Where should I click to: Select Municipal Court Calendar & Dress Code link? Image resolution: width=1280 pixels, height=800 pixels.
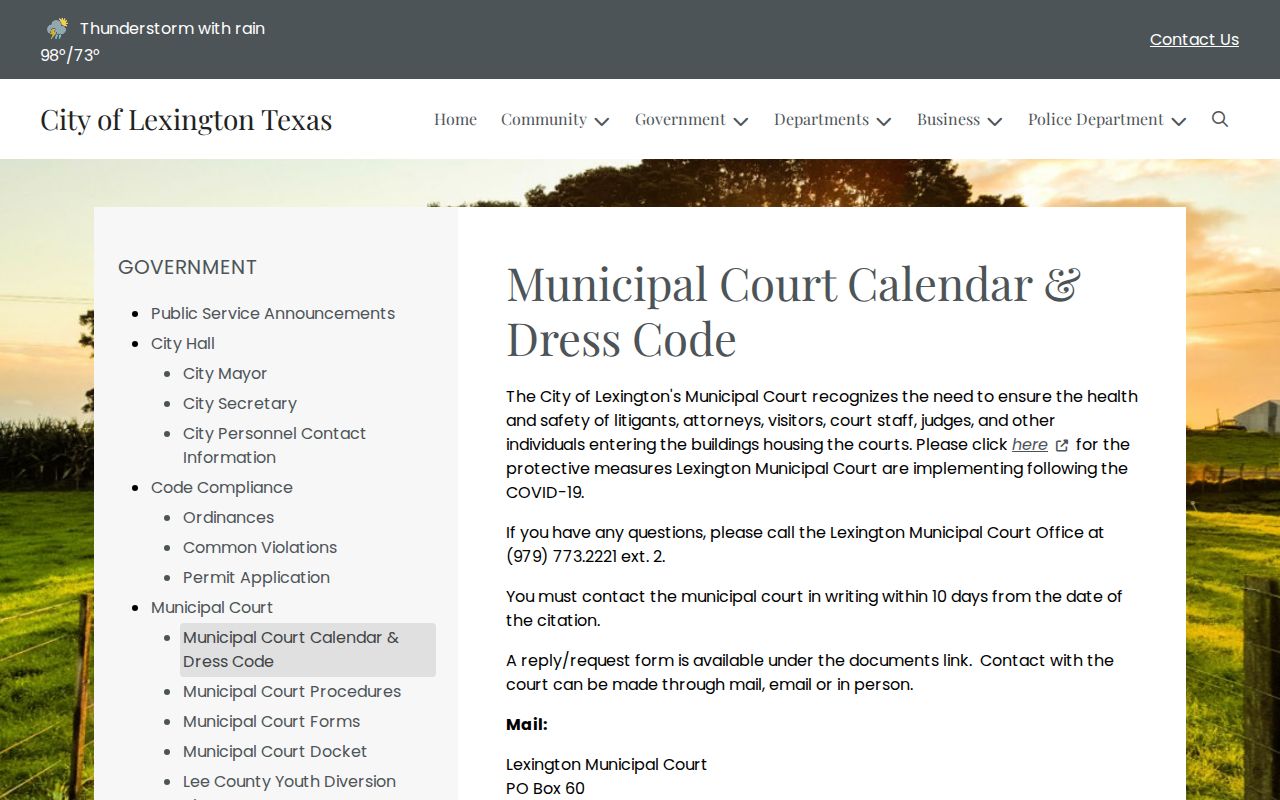[x=308, y=649]
